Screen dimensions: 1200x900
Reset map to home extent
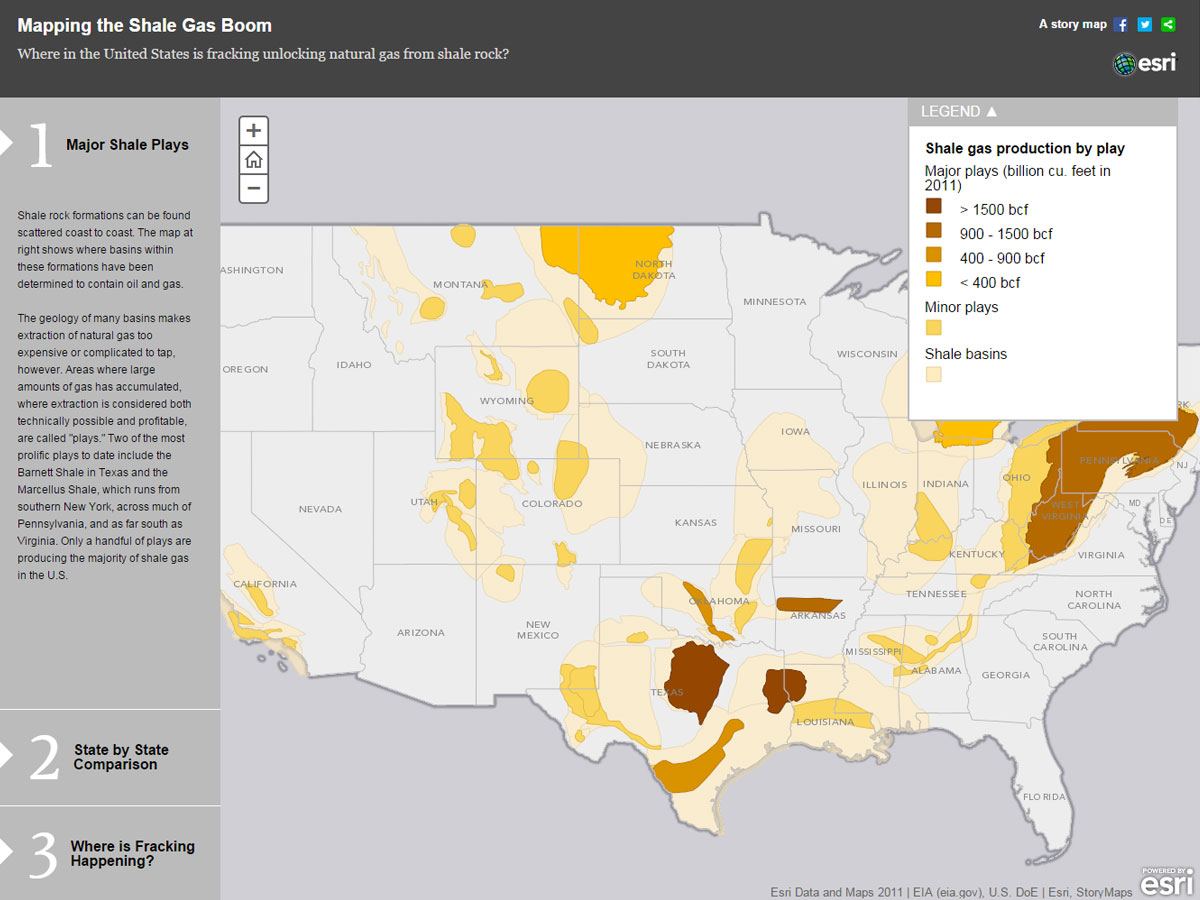point(254,160)
